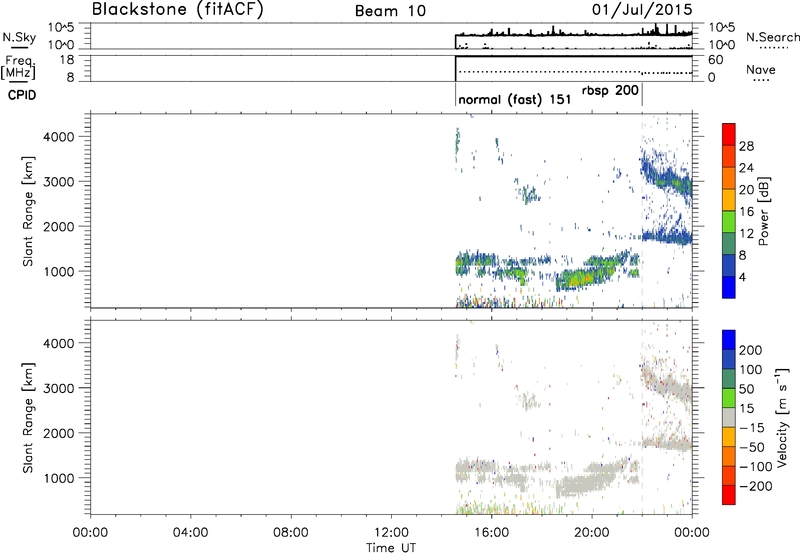Click the '1000' tick of the power panel
This screenshot has height=554, width=800.
[59, 271]
